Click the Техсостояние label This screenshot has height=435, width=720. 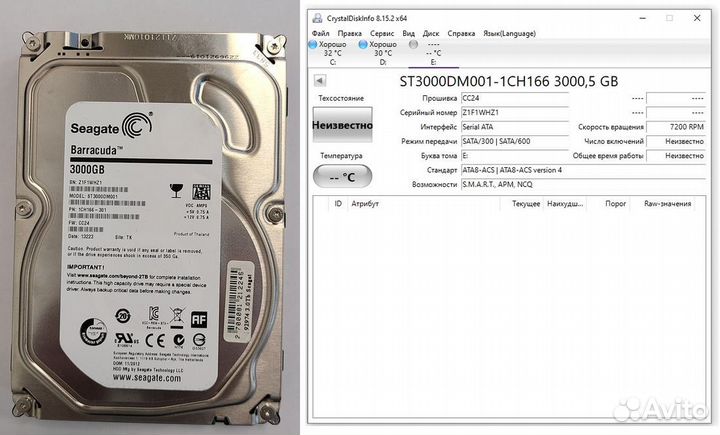341,98
